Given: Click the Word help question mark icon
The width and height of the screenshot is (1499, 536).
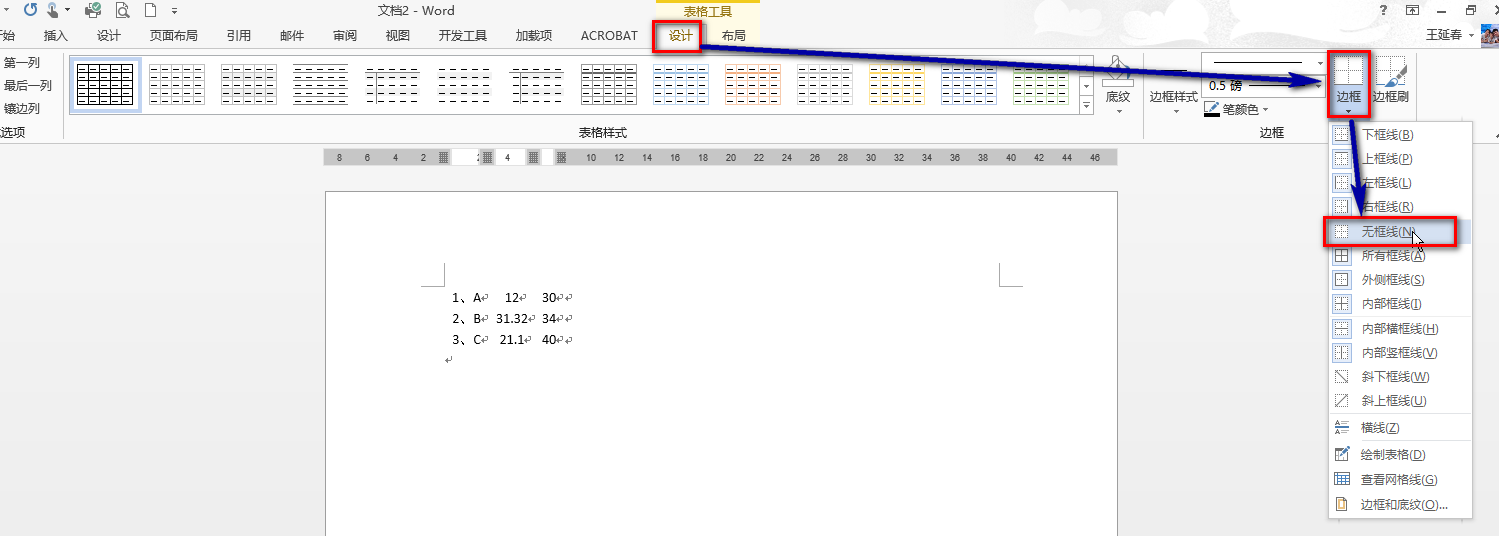Looking at the screenshot, I should (1383, 10).
